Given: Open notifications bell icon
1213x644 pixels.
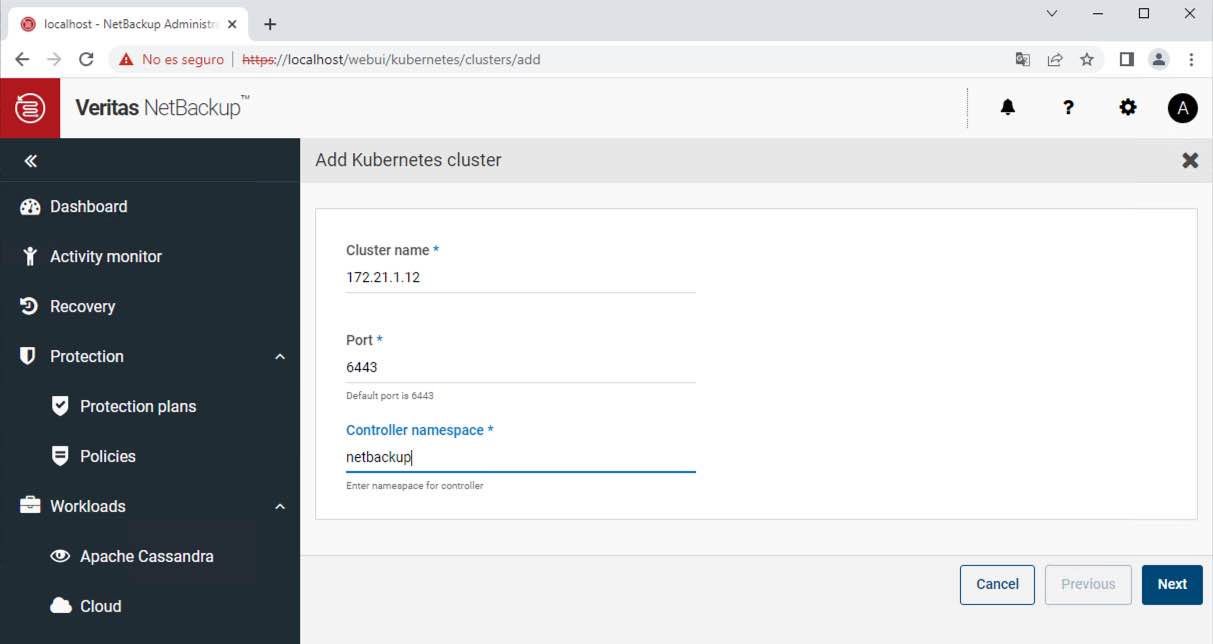Looking at the screenshot, I should point(1008,108).
